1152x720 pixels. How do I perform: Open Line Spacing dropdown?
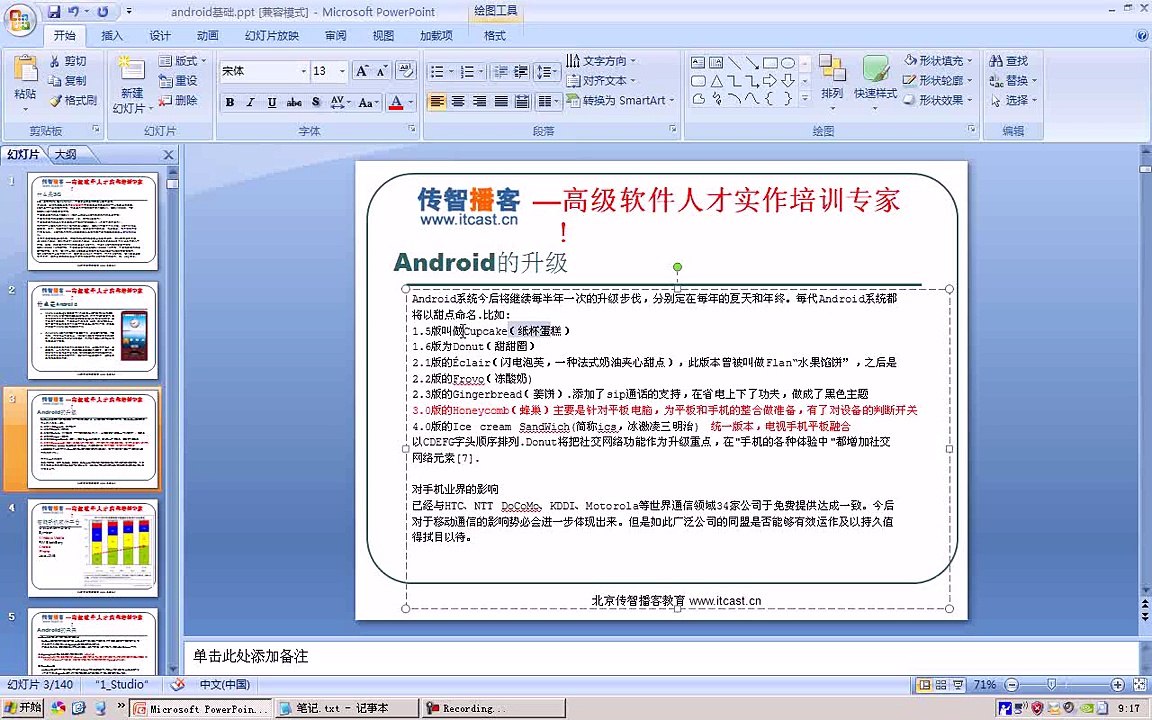click(547, 71)
